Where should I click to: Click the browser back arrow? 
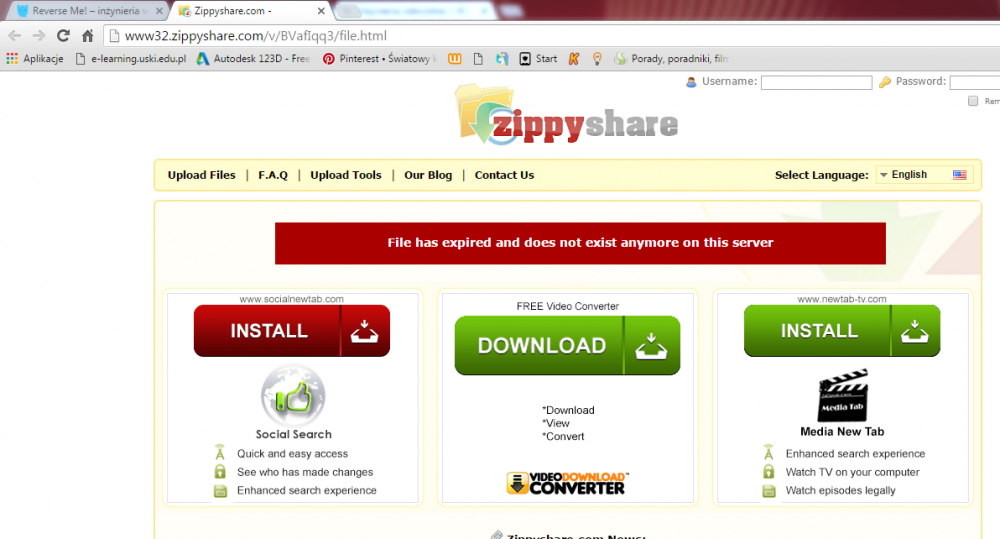point(14,36)
